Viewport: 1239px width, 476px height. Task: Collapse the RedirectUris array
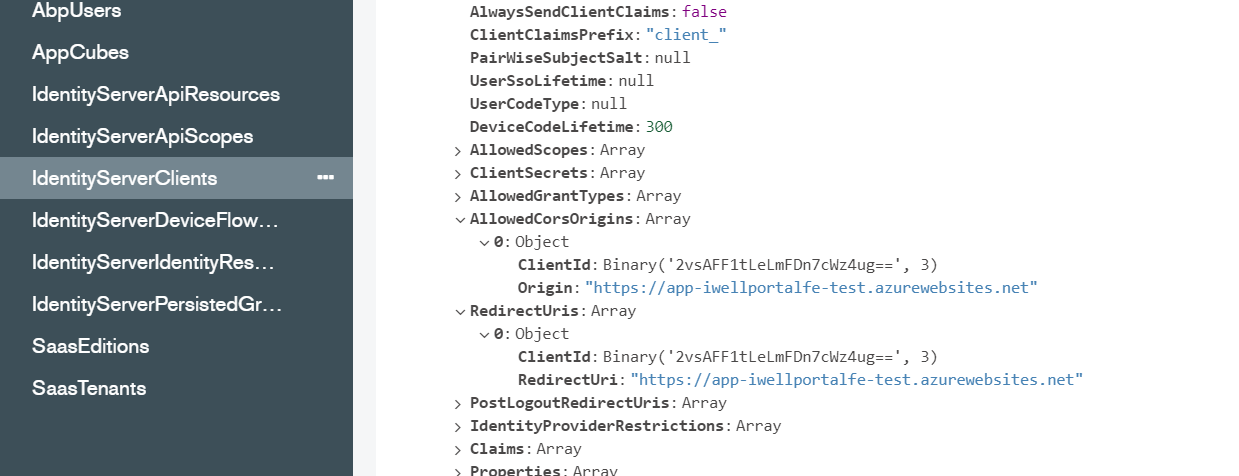coord(458,311)
